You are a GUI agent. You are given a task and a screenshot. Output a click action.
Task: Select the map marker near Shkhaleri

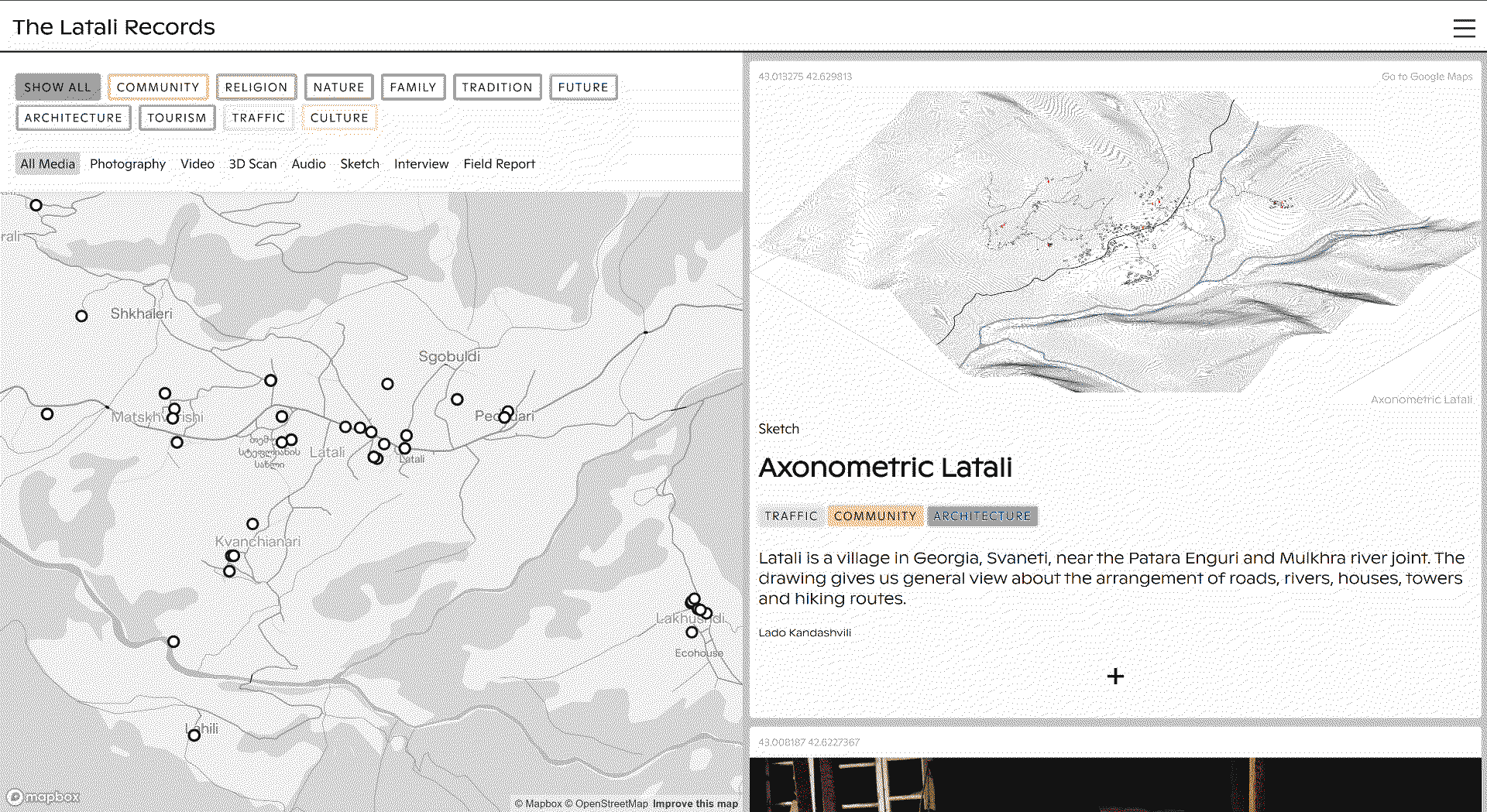81,316
